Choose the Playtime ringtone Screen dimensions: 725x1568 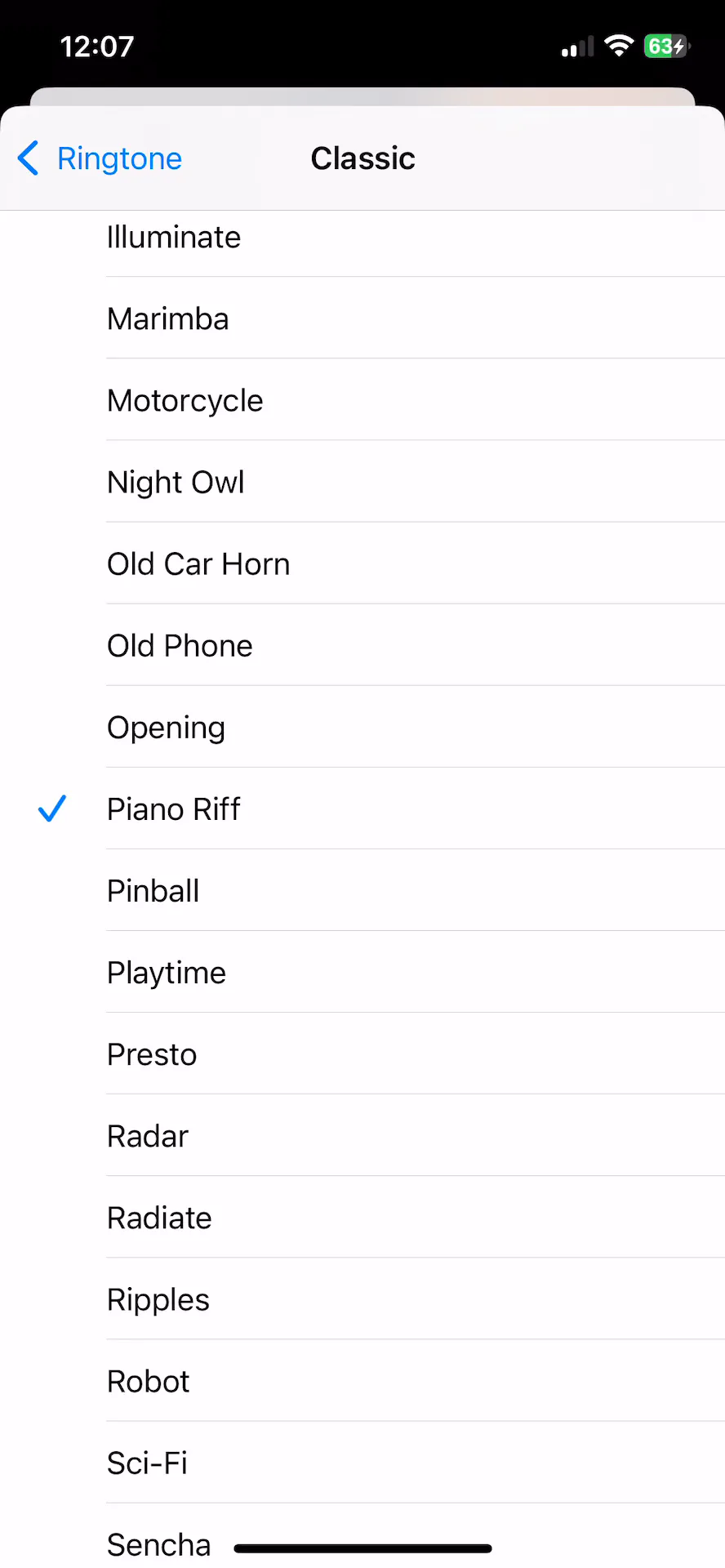[167, 973]
